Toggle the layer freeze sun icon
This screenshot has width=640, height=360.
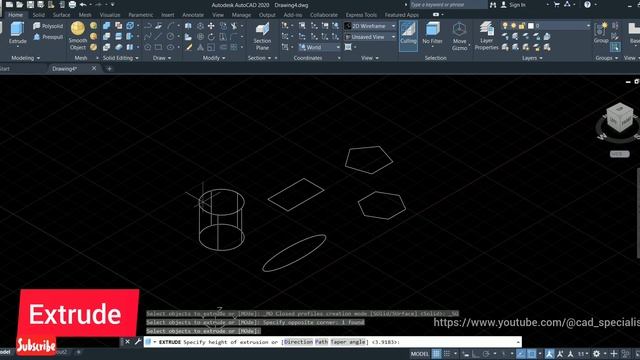pos(513,26)
